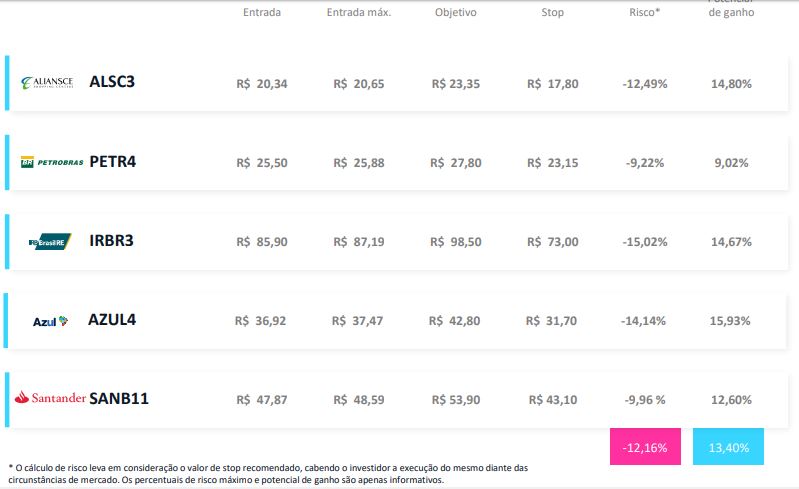This screenshot has width=799, height=489.
Task: Select the ALSC3 ticker label
Action: tap(112, 82)
